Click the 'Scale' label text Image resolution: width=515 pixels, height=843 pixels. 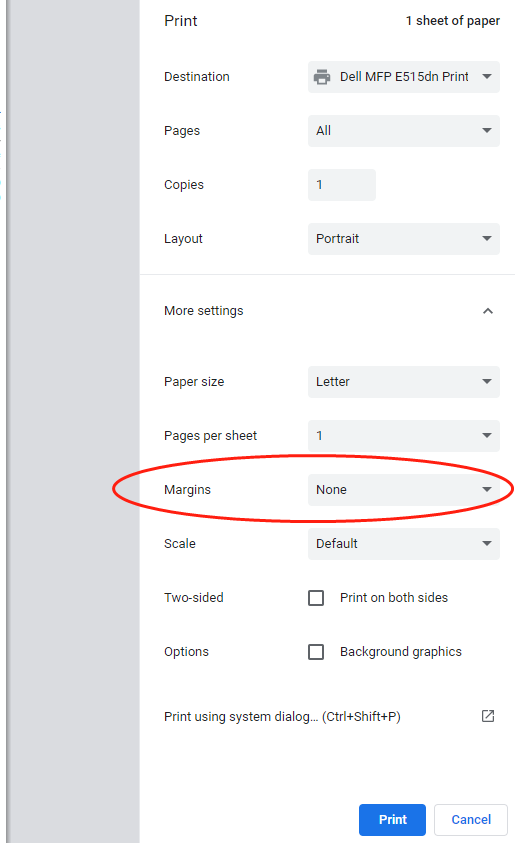coord(180,544)
